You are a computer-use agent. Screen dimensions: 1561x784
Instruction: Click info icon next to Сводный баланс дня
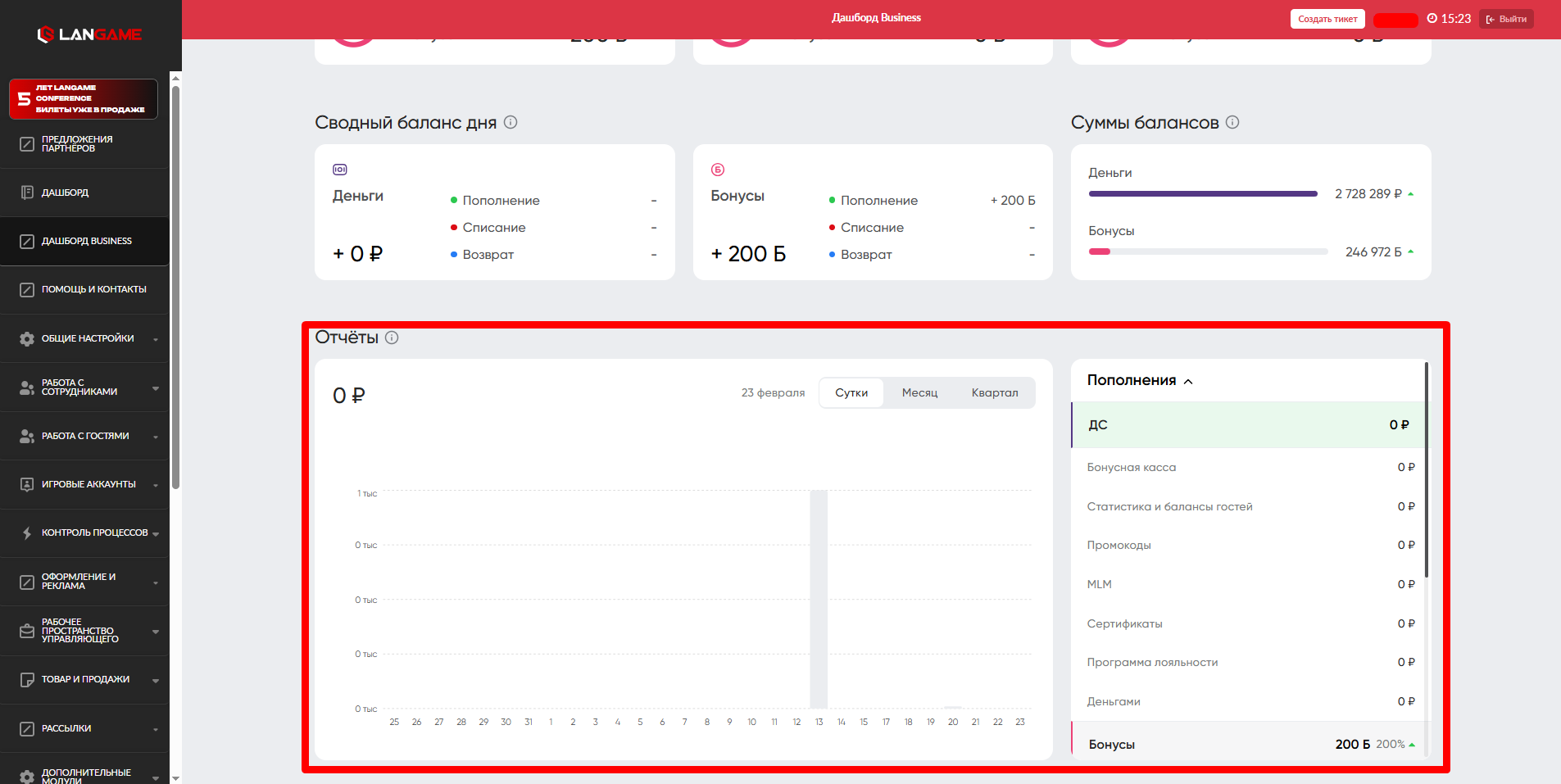[x=511, y=122]
